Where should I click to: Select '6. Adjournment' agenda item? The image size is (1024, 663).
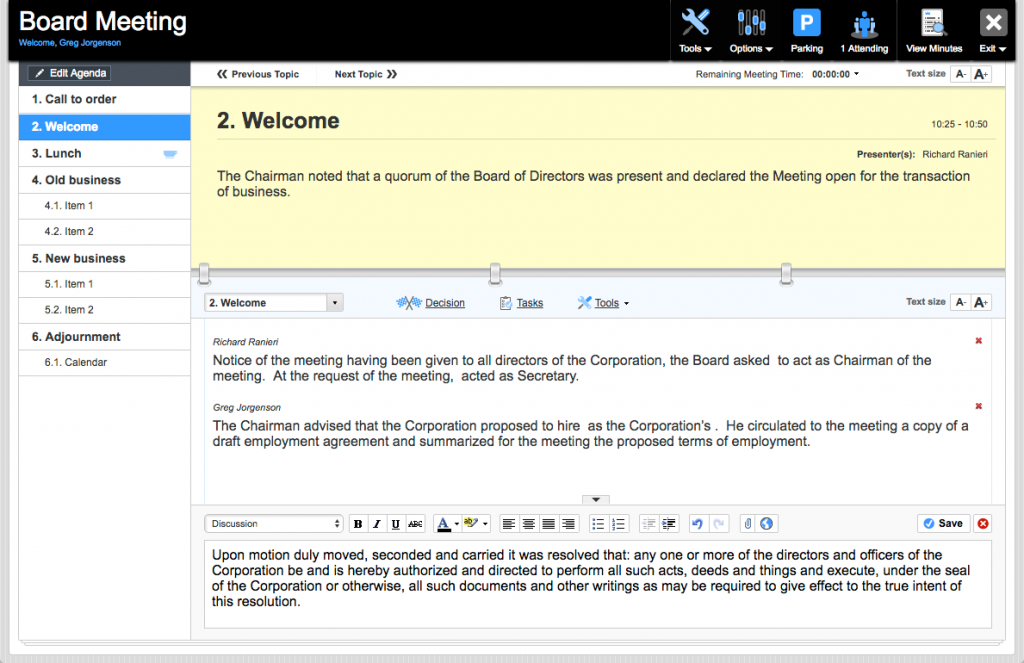(104, 337)
